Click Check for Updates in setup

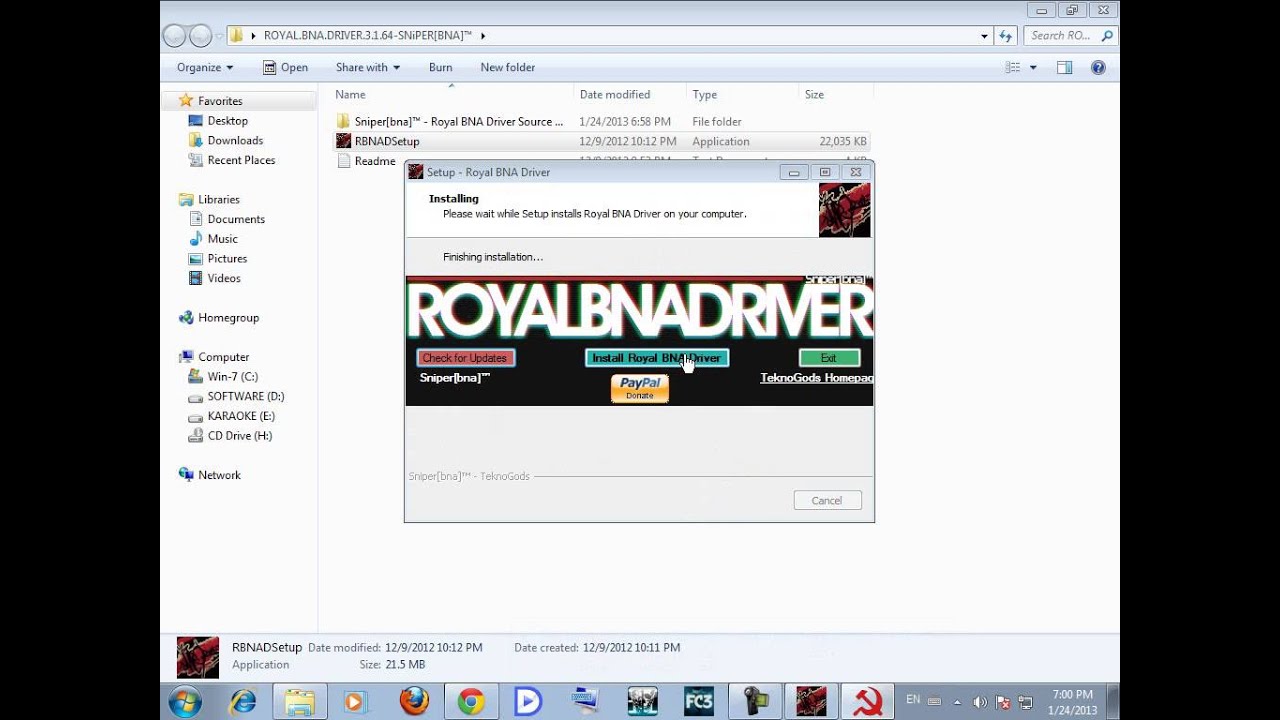point(465,358)
